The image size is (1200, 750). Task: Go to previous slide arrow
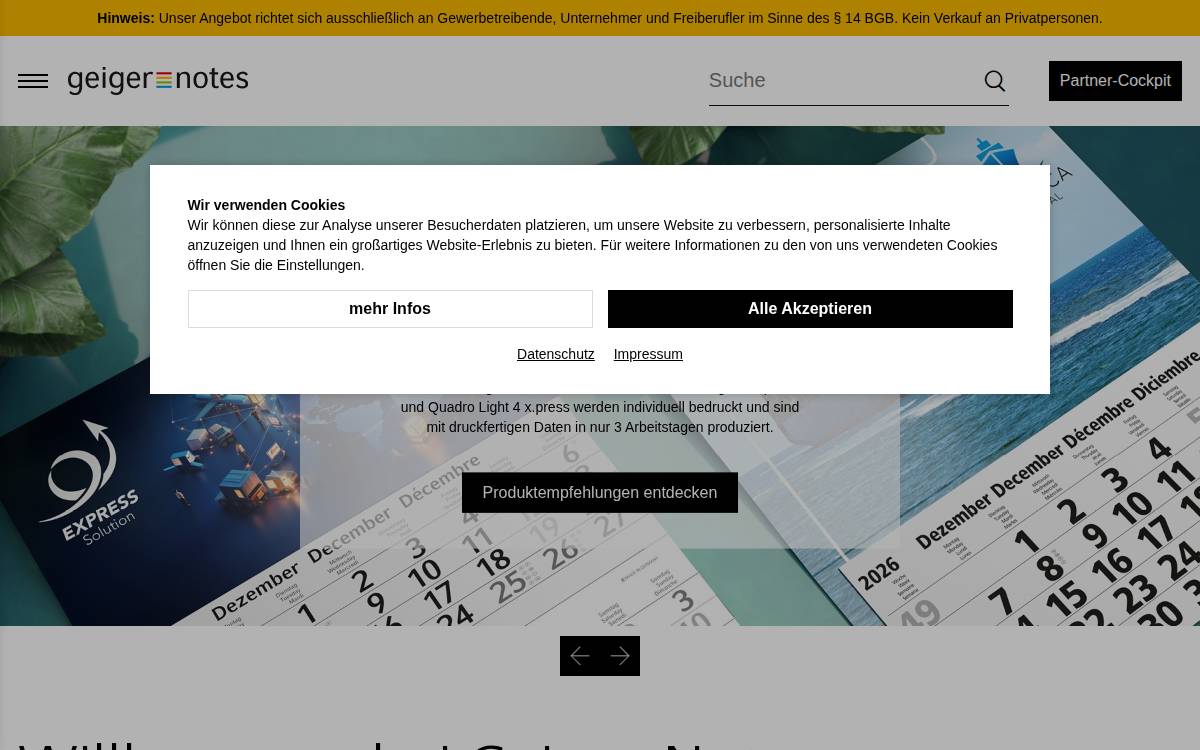click(x=580, y=656)
